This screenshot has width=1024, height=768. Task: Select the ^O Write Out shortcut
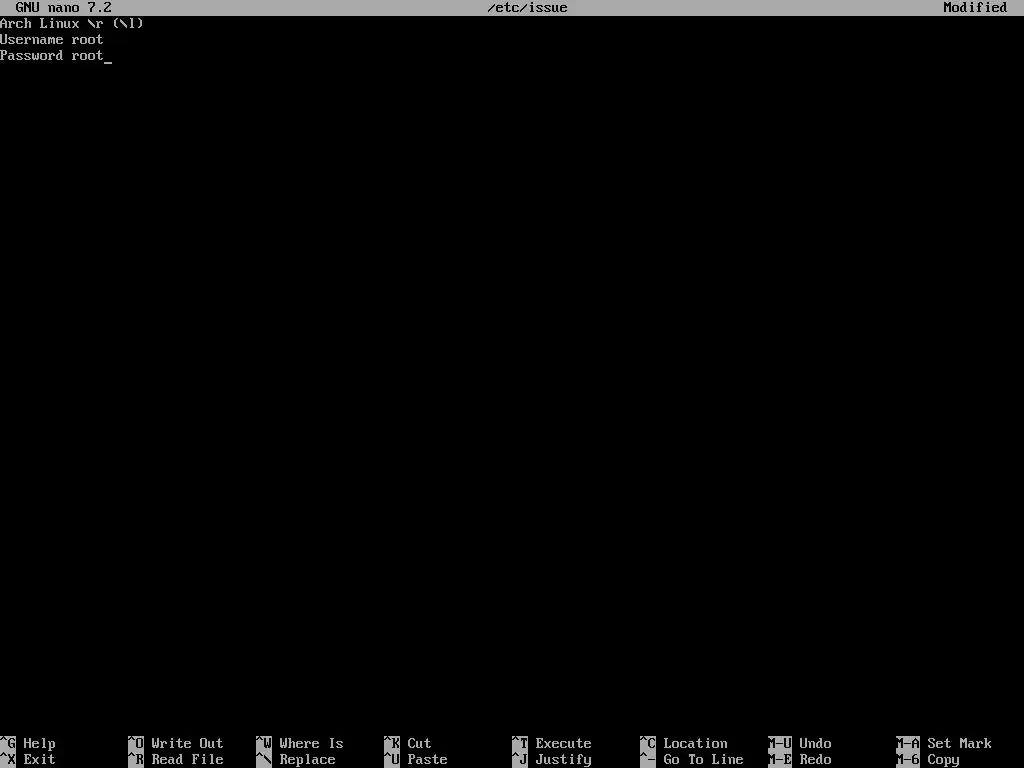pos(176,743)
